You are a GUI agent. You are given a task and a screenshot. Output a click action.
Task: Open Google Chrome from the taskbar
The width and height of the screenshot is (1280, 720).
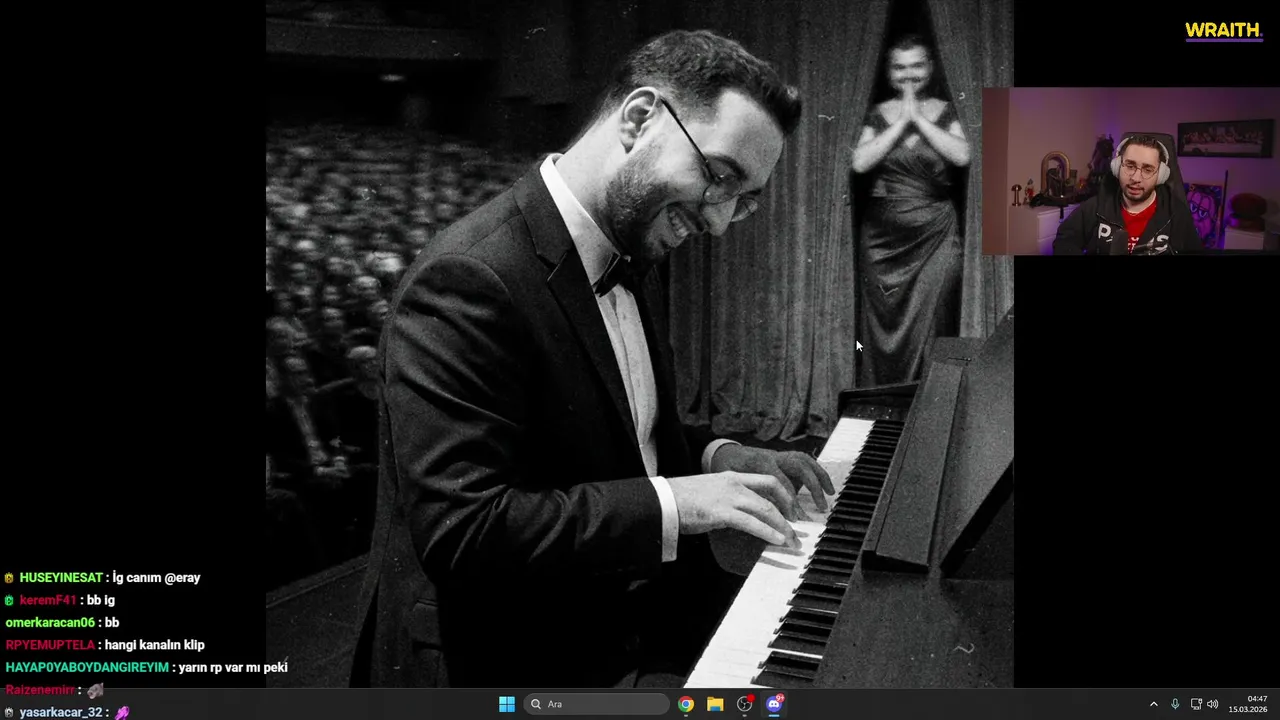(x=686, y=704)
